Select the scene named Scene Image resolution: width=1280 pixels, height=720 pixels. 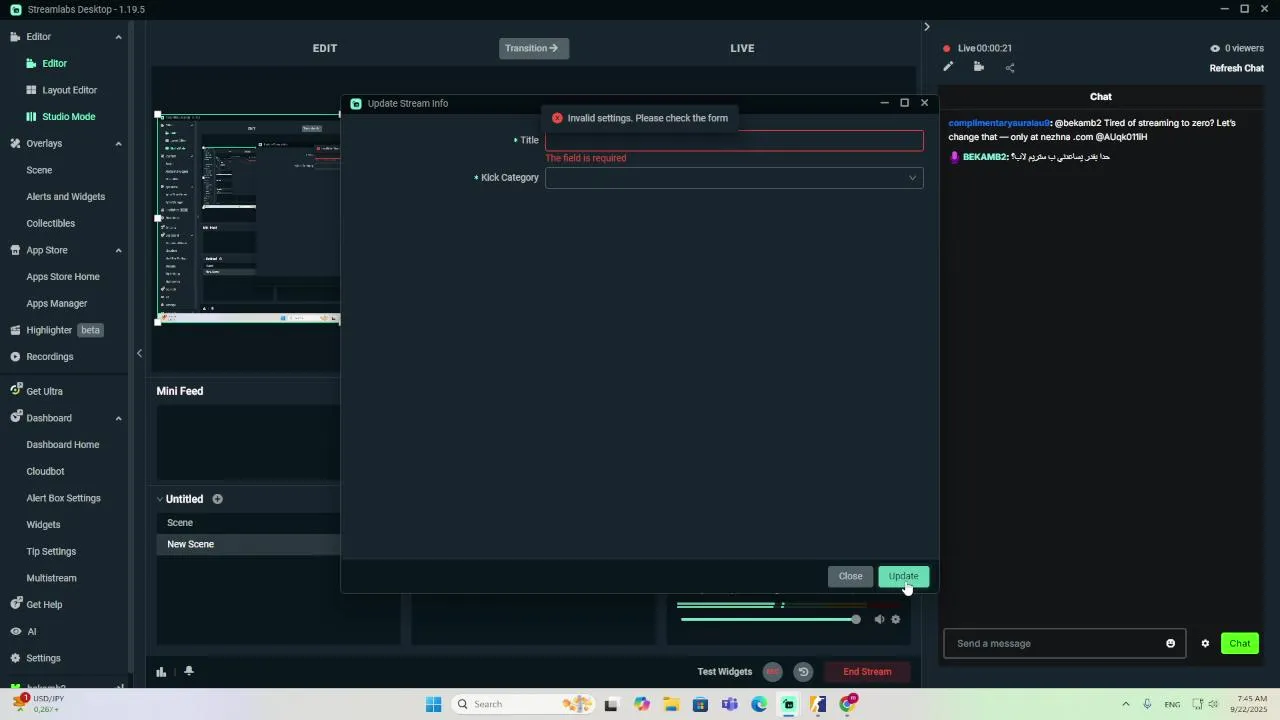coord(248,523)
